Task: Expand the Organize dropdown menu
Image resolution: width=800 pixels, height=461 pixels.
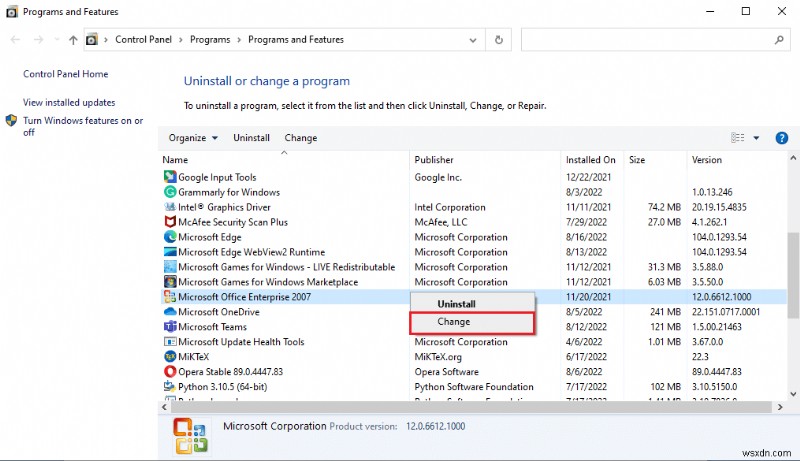Action: pos(193,138)
